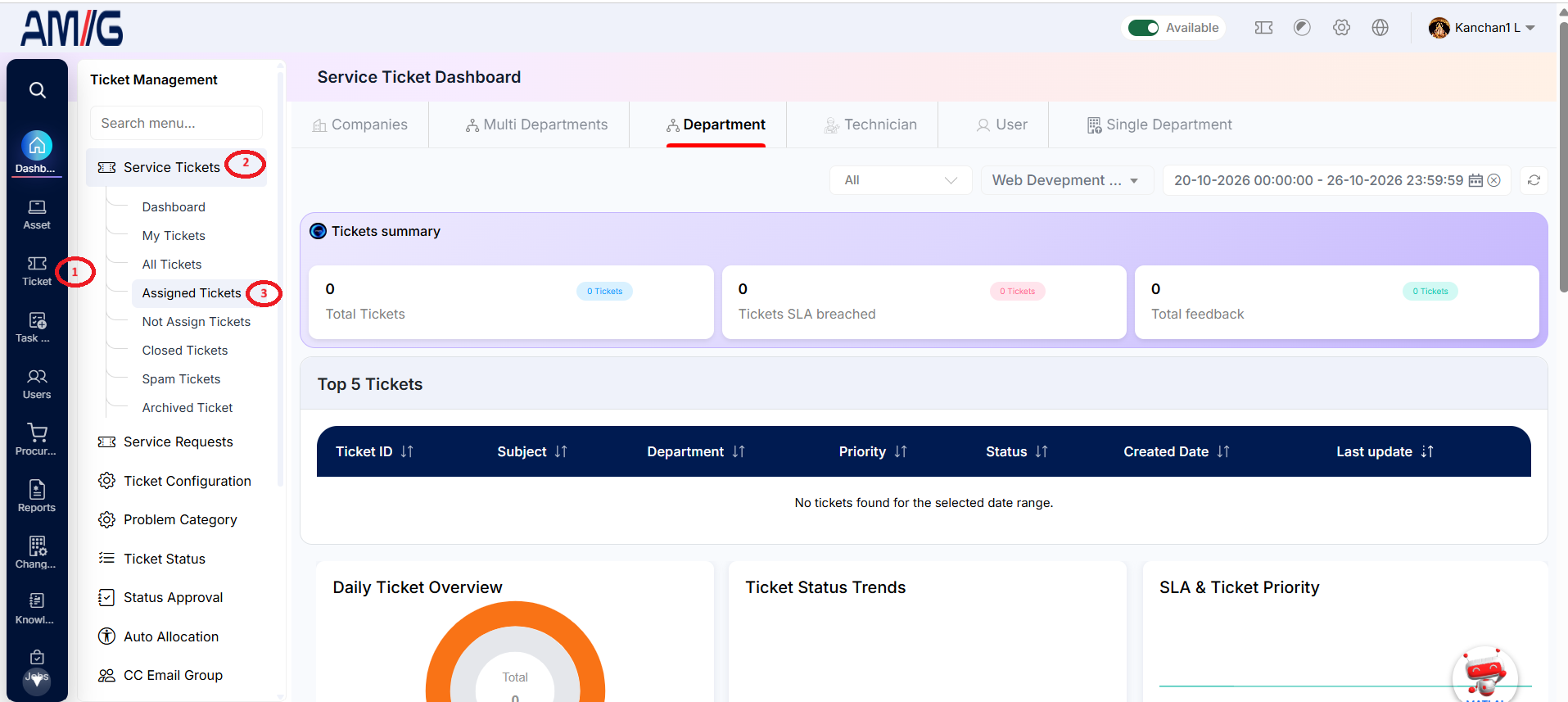Viewport: 1568px width, 702px height.
Task: Click the globe language icon
Action: pyautogui.click(x=1380, y=28)
